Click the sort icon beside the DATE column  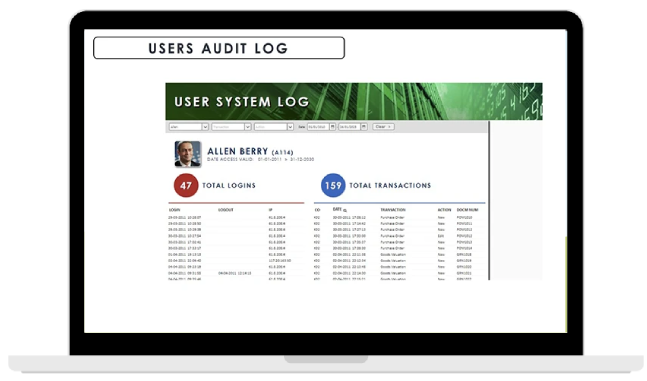coord(345,211)
